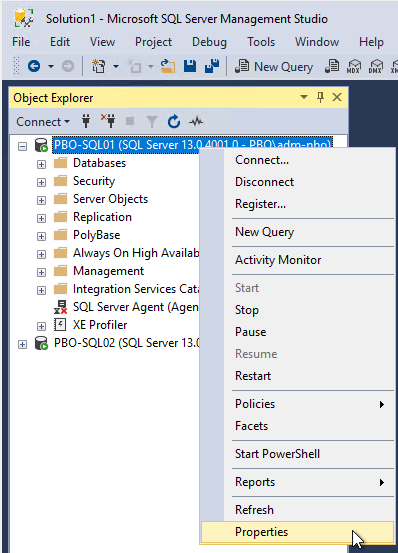Expand the PBO-SQL02 server node

tap(22, 344)
